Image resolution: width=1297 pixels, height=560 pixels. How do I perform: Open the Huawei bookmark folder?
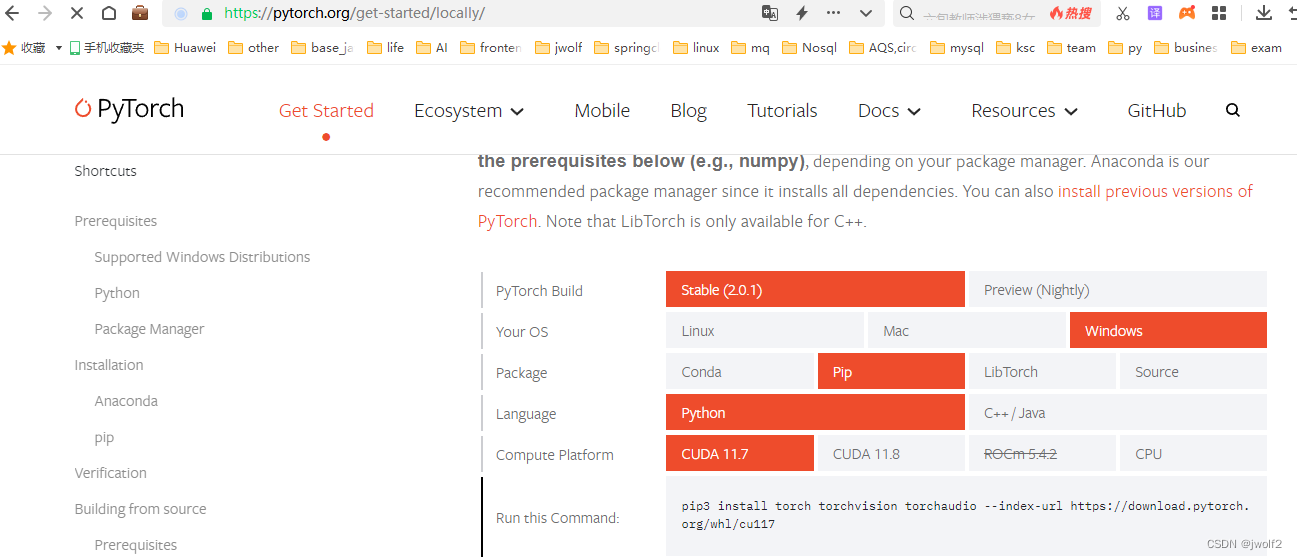pyautogui.click(x=185, y=47)
